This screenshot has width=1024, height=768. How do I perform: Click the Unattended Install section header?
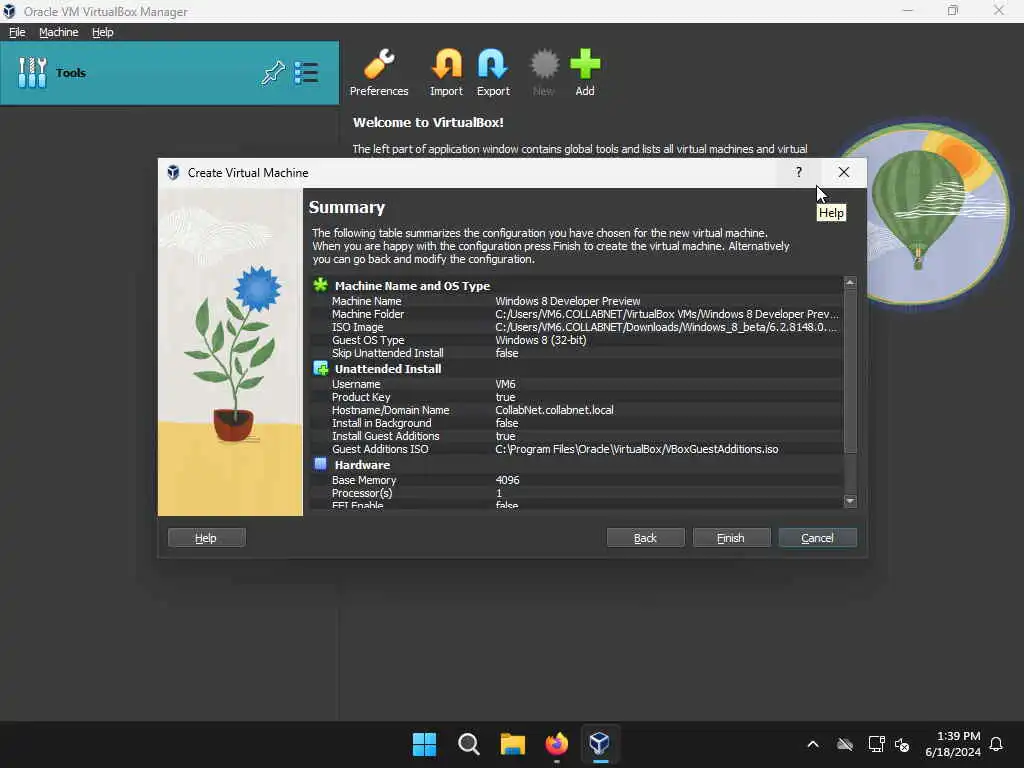[388, 369]
